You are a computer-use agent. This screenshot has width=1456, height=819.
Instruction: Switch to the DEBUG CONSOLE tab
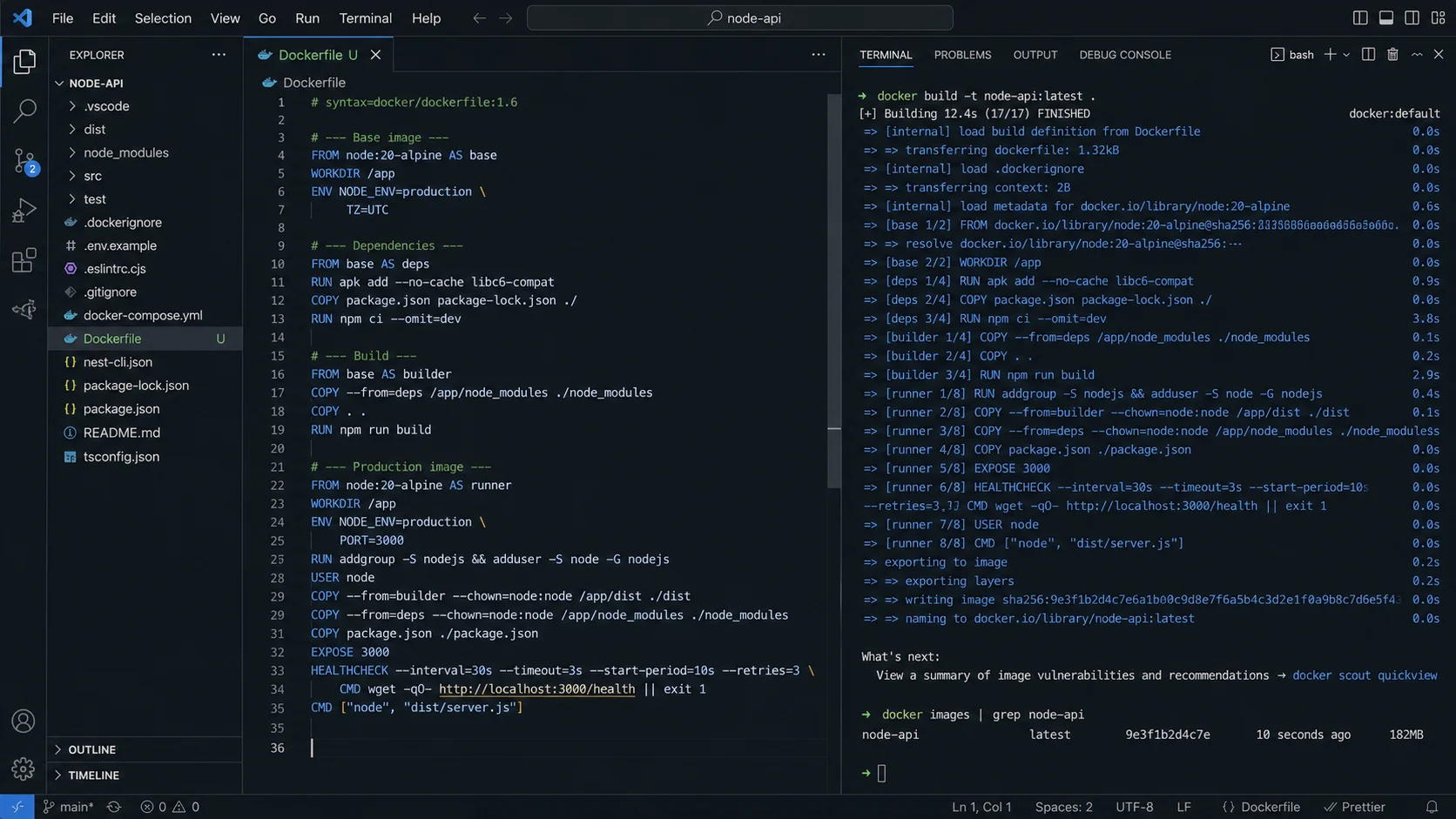[1124, 55]
